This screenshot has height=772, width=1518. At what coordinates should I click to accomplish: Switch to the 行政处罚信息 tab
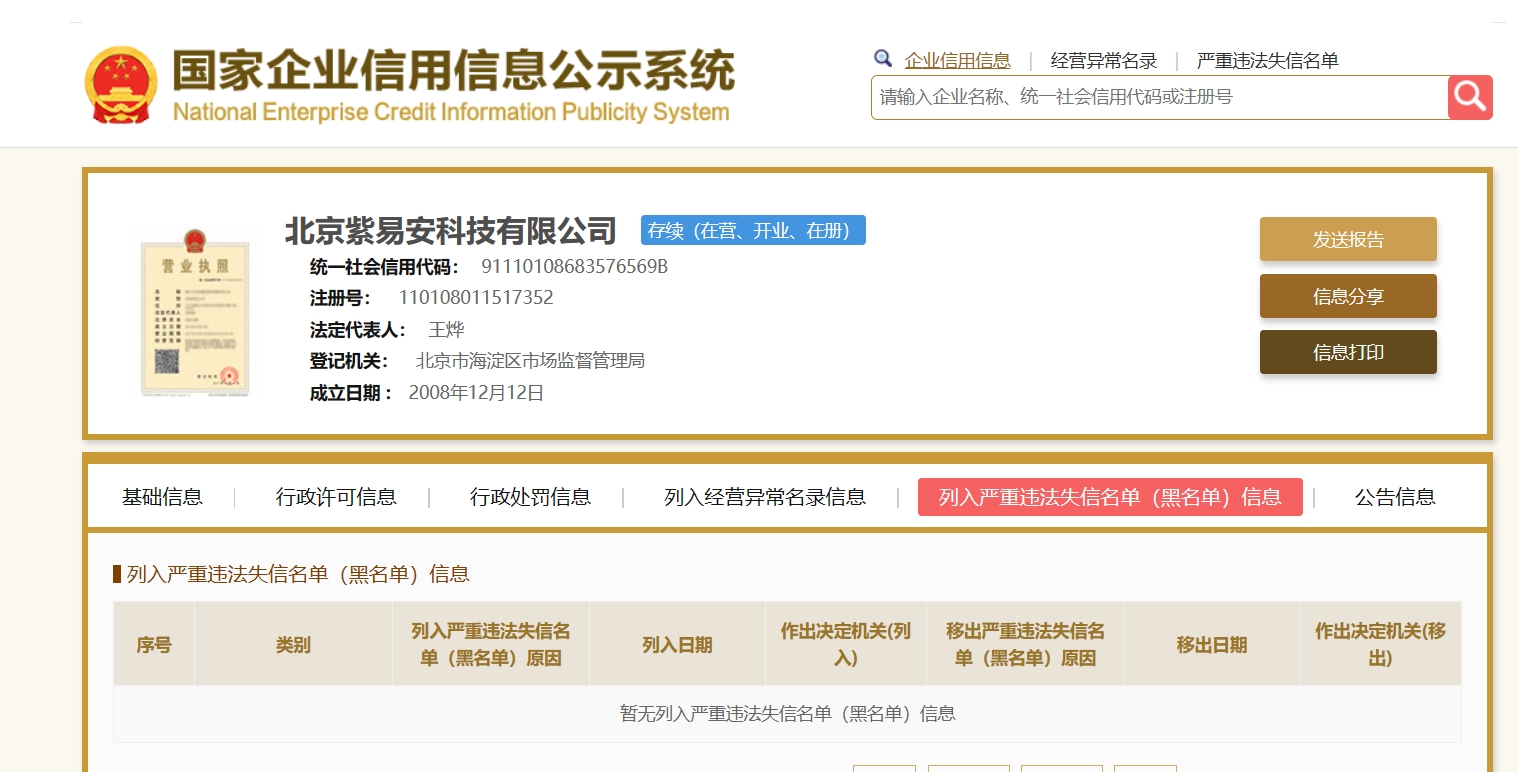coord(530,497)
